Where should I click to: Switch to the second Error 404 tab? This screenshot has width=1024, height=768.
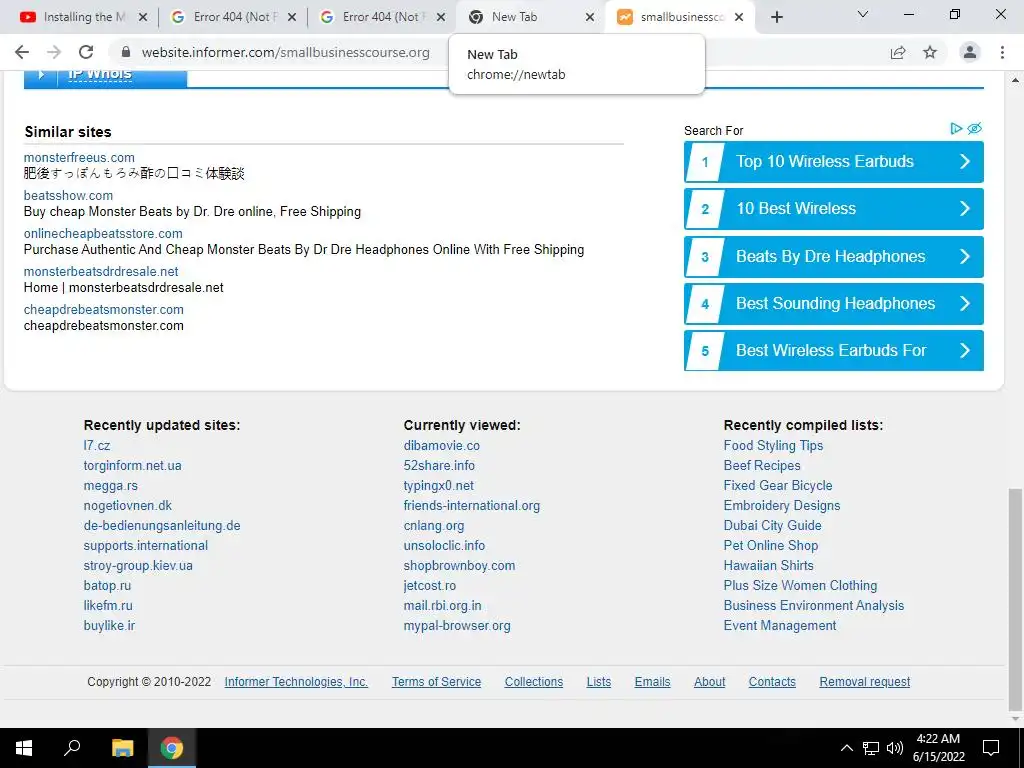tap(382, 18)
